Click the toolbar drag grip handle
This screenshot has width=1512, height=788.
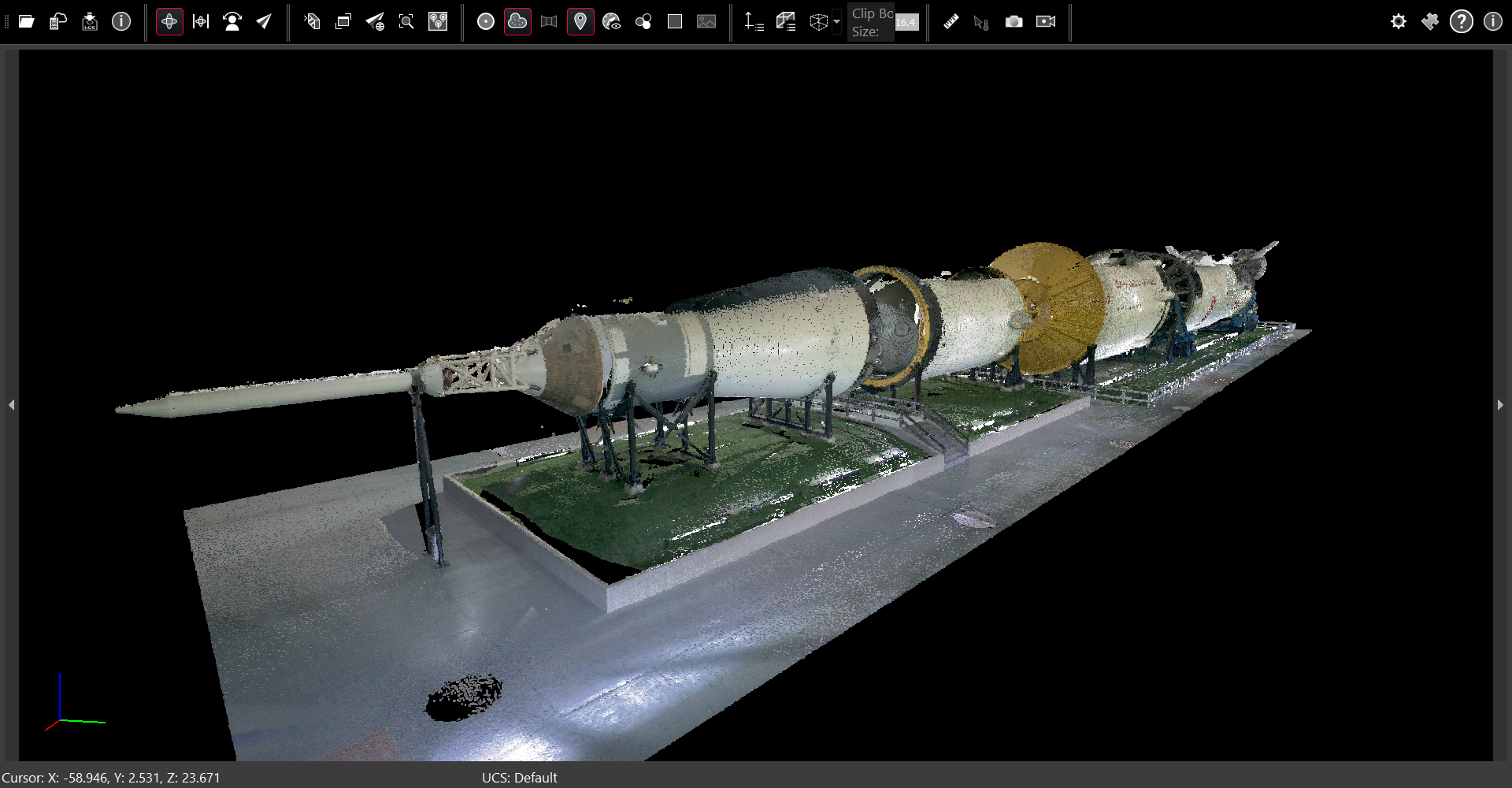6,21
